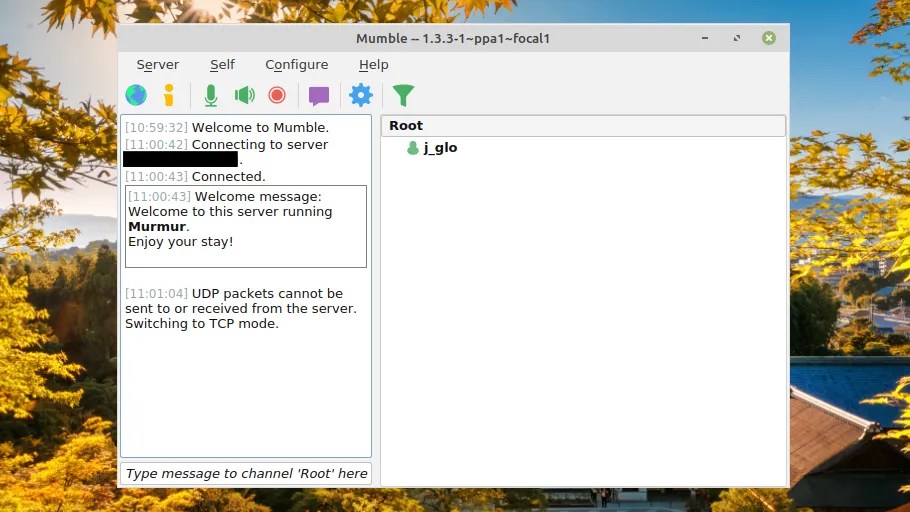Focus the message box for channel 'Root'

pos(246,474)
